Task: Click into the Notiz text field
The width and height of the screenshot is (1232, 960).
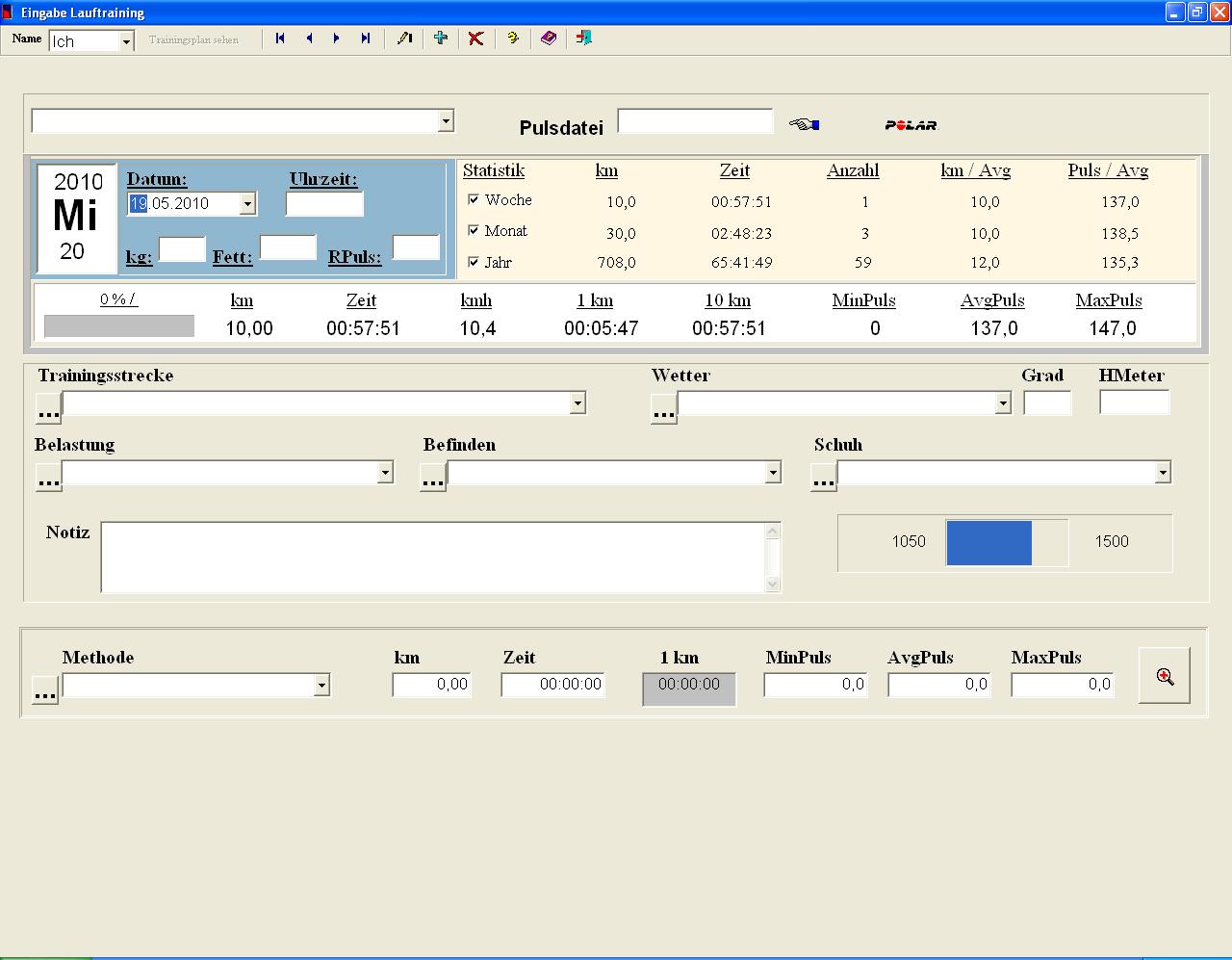Action: pos(433,558)
